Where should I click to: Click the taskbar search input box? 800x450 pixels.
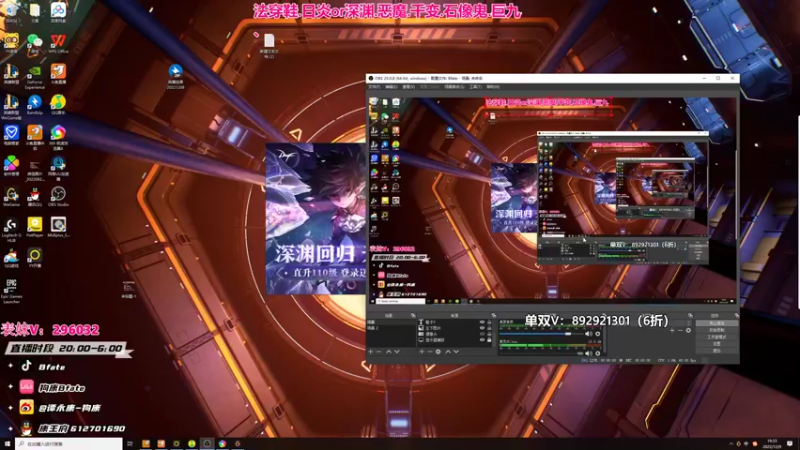click(x=69, y=444)
